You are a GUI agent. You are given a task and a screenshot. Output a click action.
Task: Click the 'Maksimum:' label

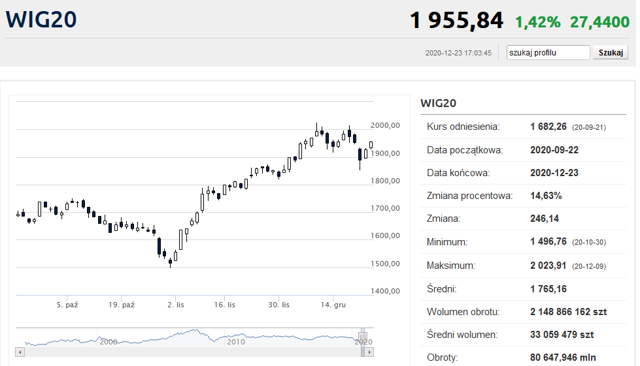[451, 266]
